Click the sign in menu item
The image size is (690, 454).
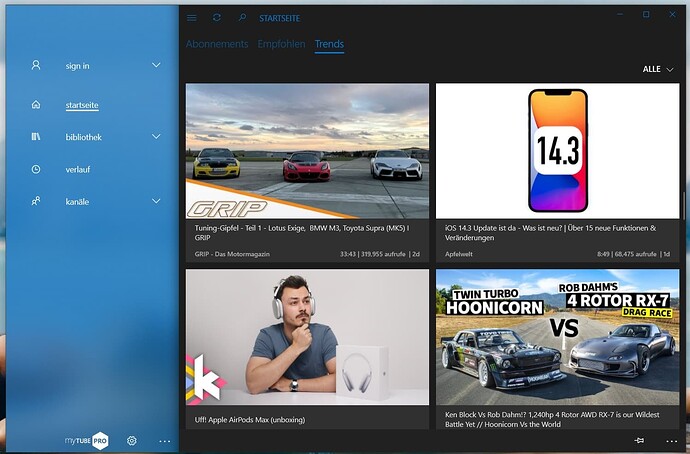coord(77,66)
